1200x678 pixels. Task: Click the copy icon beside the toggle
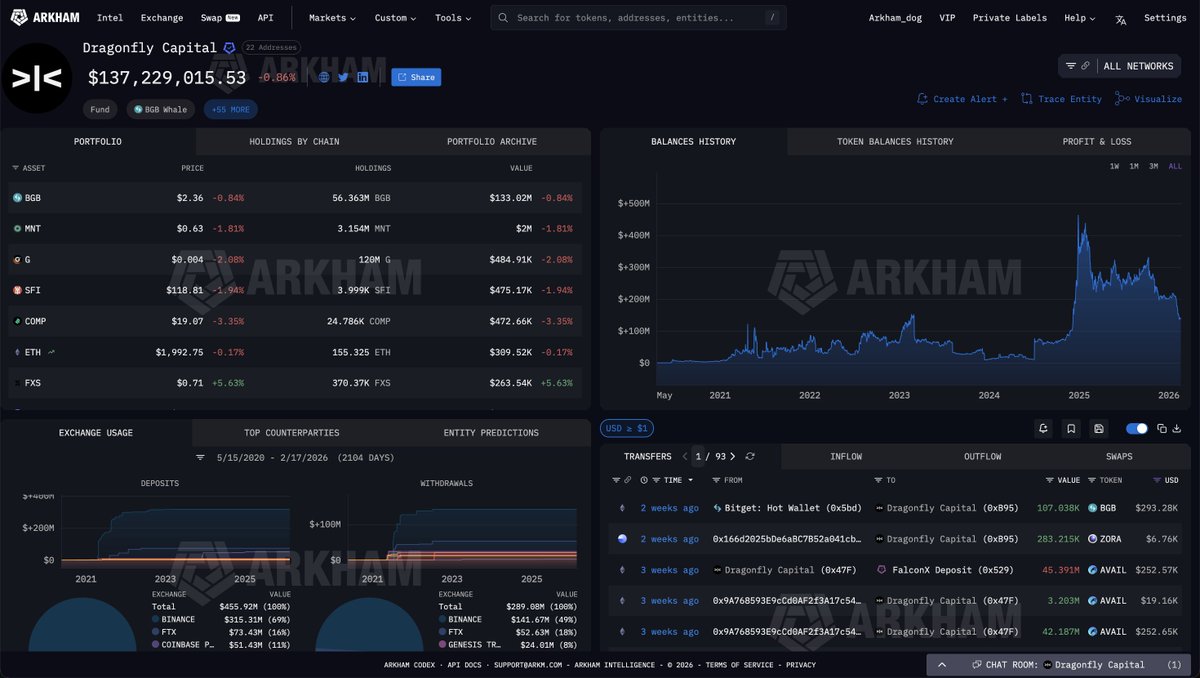(x=1161, y=429)
